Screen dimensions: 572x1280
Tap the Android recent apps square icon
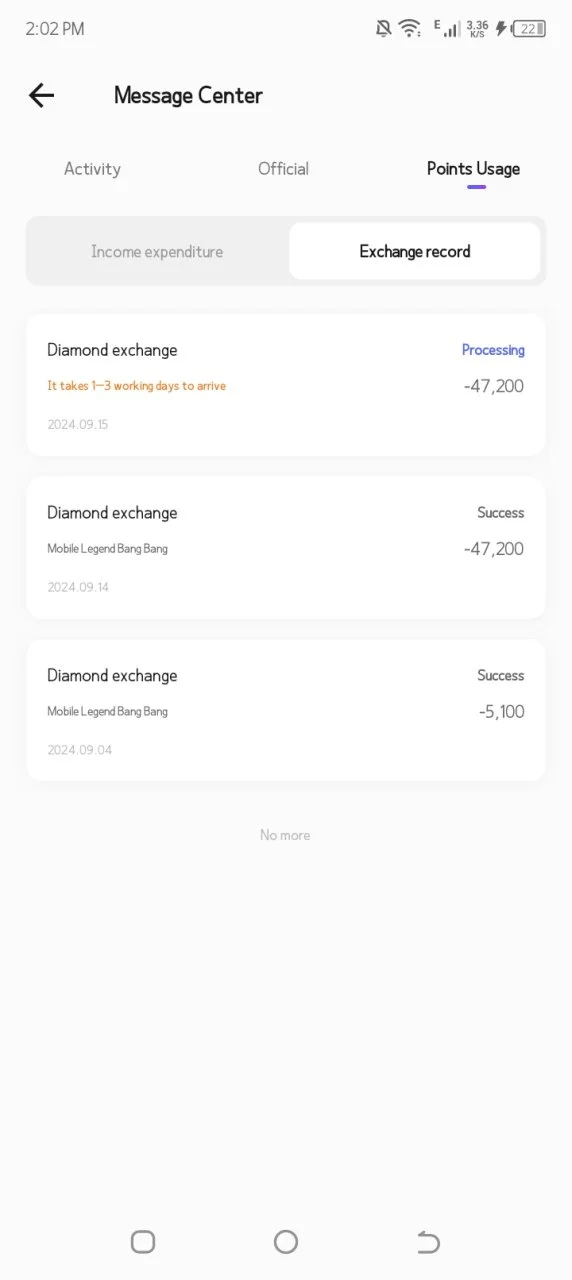(x=143, y=1242)
